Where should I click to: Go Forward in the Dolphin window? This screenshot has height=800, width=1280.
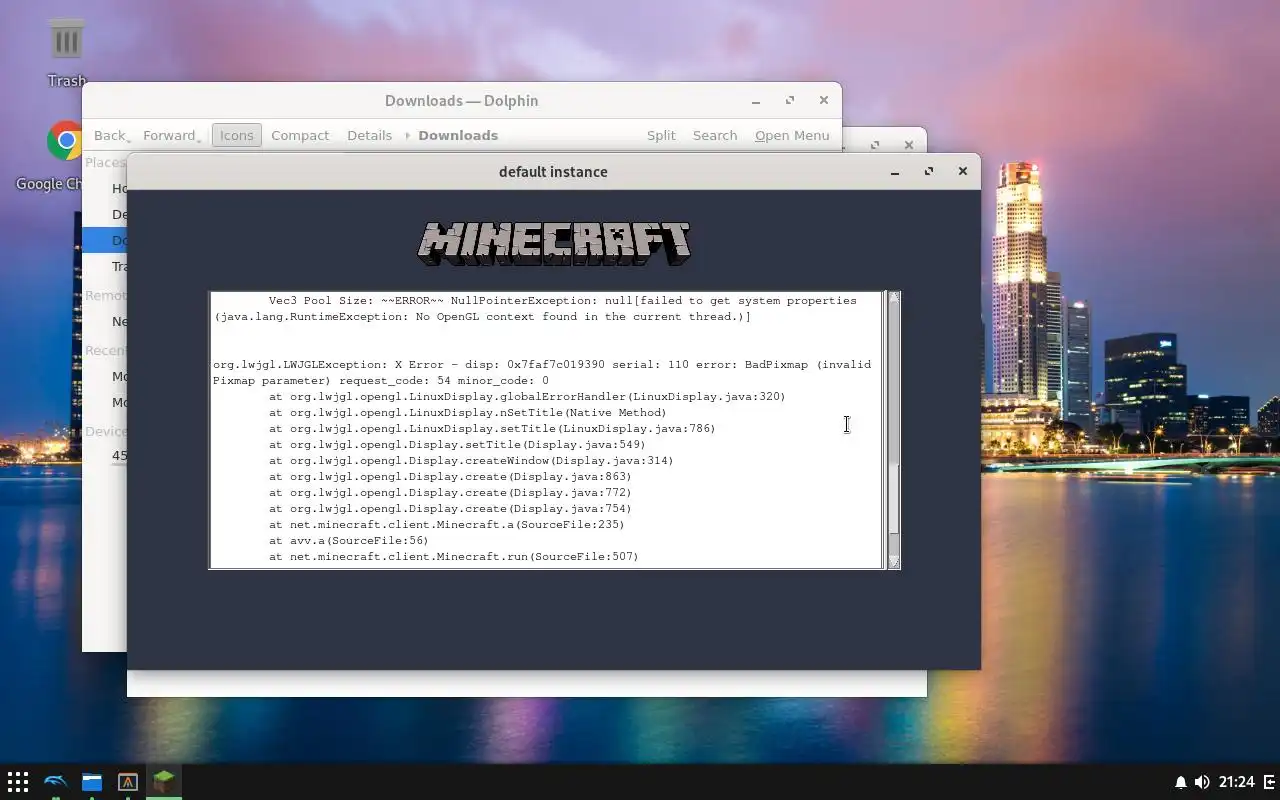point(172,135)
